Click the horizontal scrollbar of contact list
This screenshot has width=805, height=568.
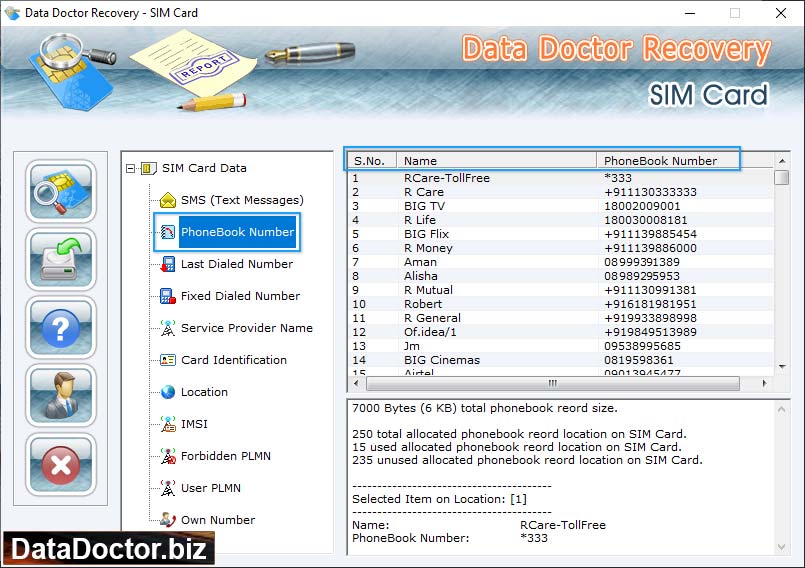click(x=552, y=383)
